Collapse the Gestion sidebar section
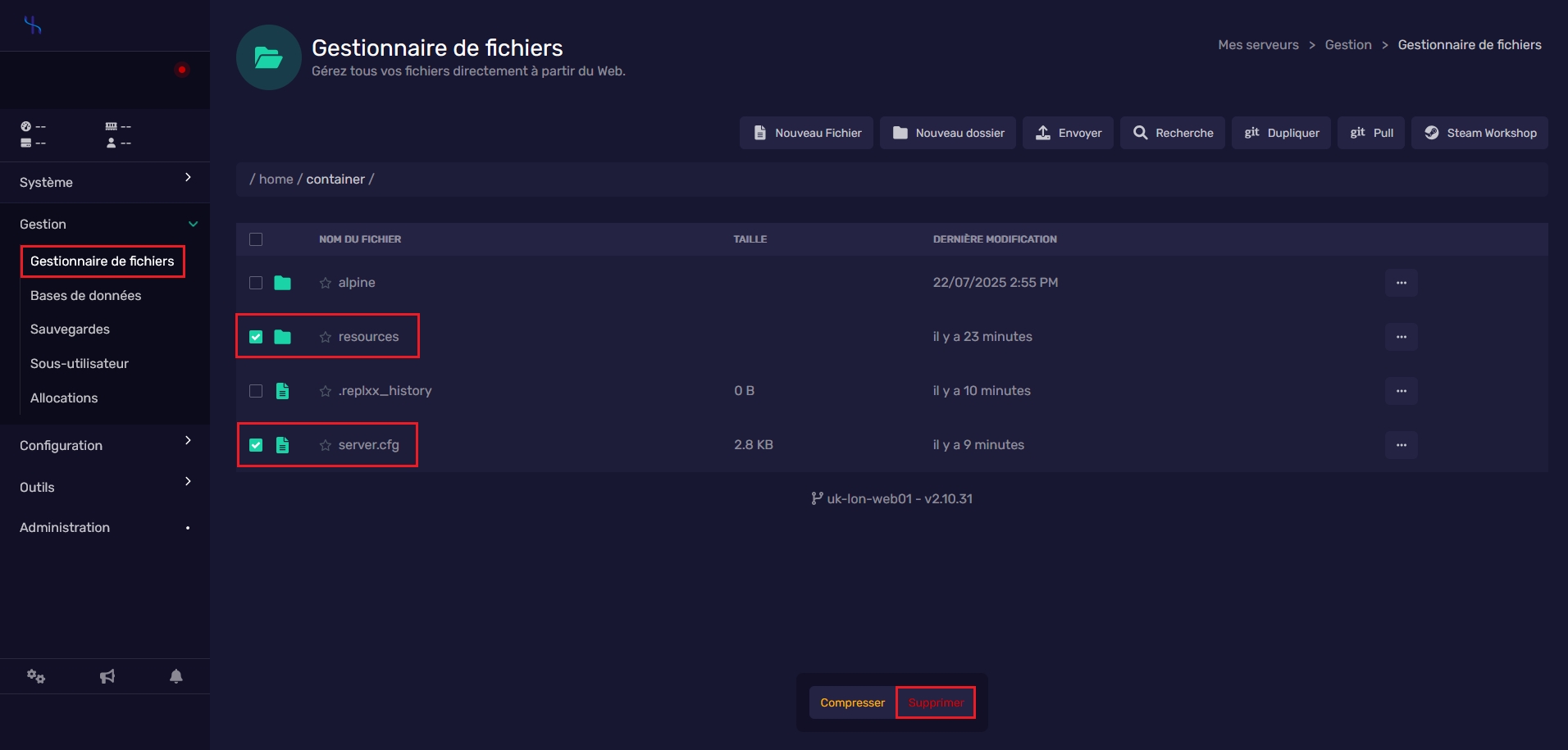 pyautogui.click(x=104, y=224)
